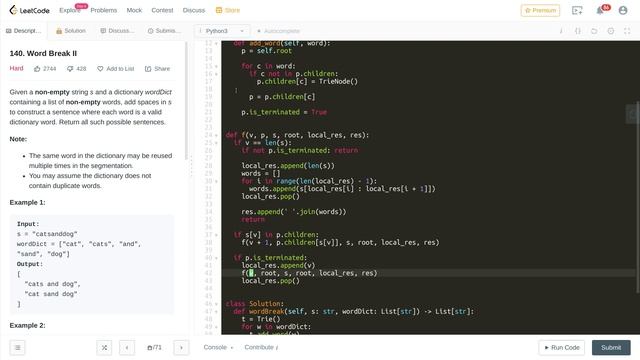Click the Store shopping bag icon
This screenshot has width=640, height=360.
(x=219, y=10)
